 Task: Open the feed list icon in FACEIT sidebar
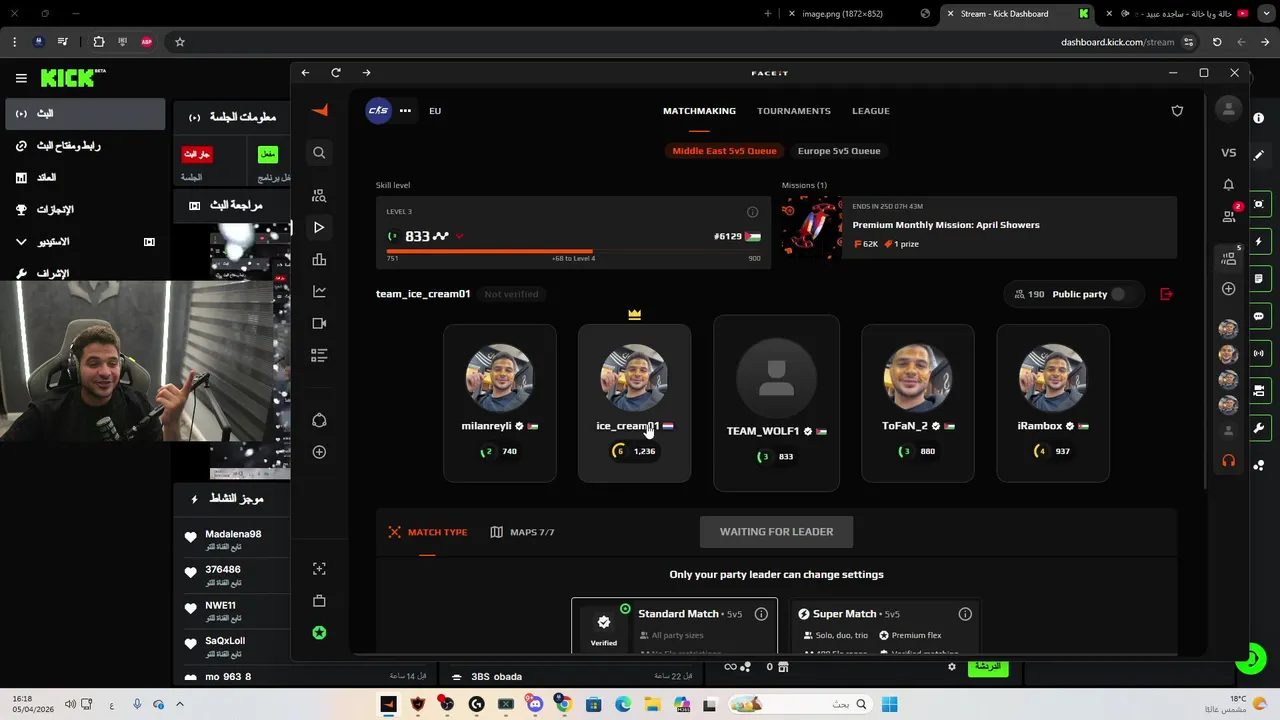point(319,355)
